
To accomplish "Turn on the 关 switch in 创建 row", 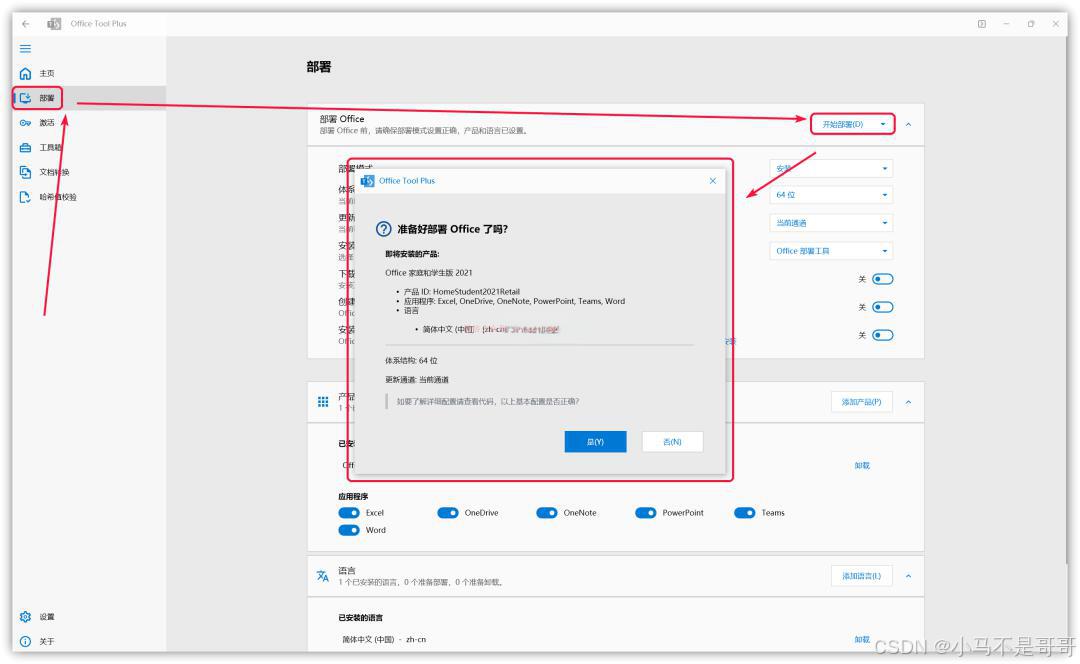I will (883, 307).
